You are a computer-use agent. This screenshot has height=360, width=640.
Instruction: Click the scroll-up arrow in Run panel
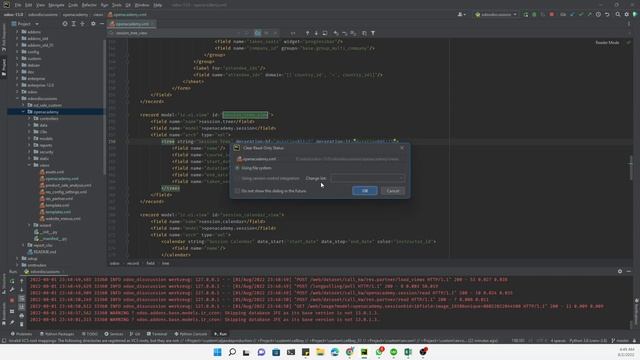(22, 281)
